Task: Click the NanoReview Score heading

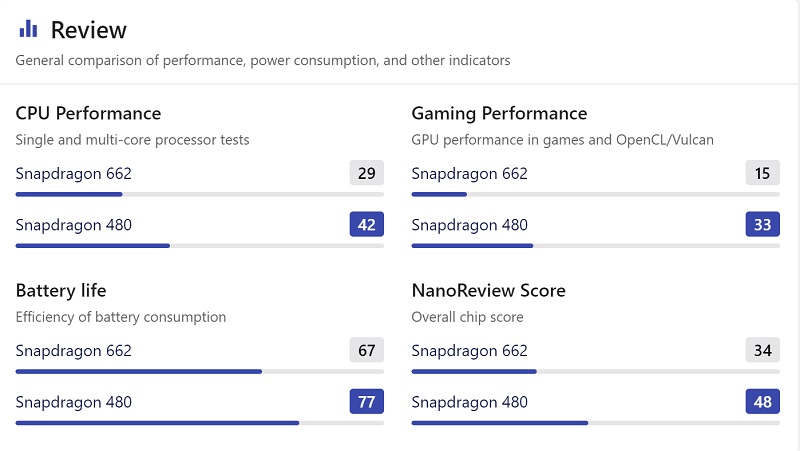Action: [x=488, y=290]
